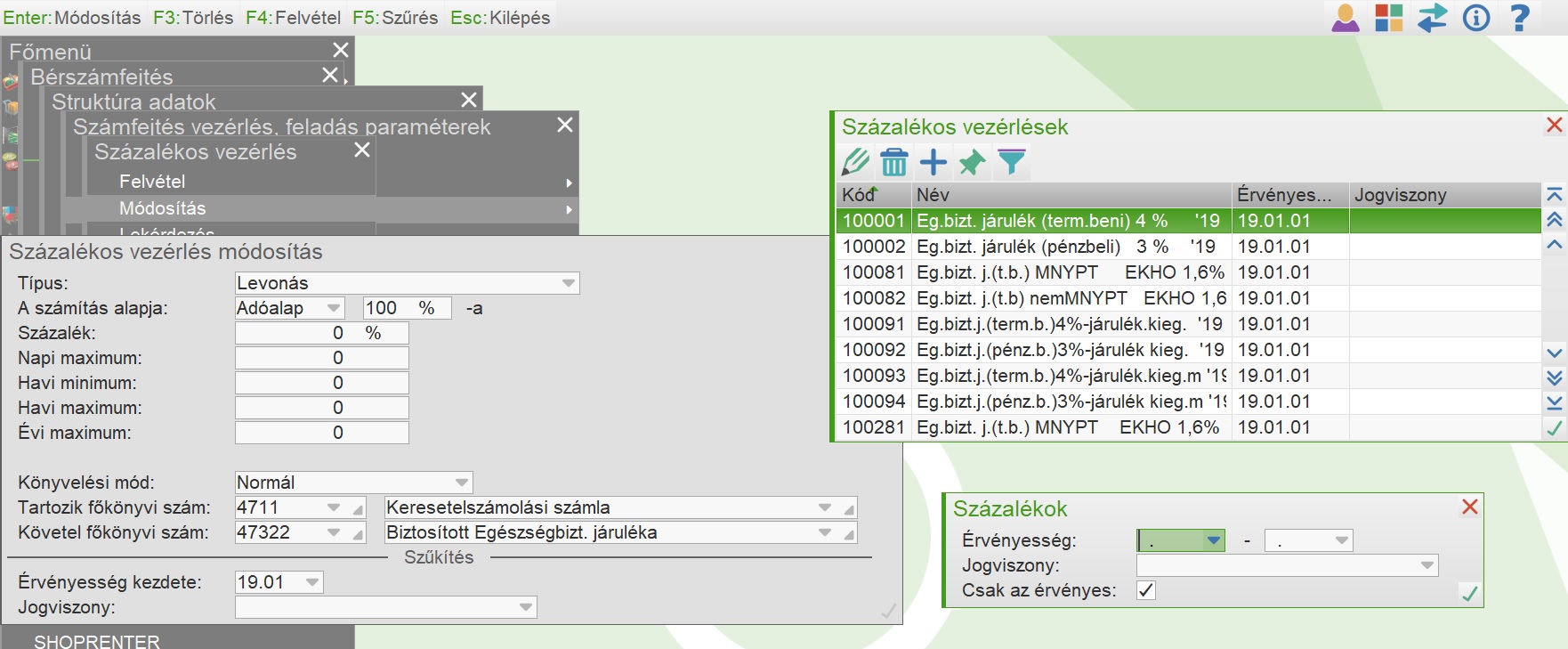
Task: Click the 100 % calculation base field
Action: click(x=408, y=308)
